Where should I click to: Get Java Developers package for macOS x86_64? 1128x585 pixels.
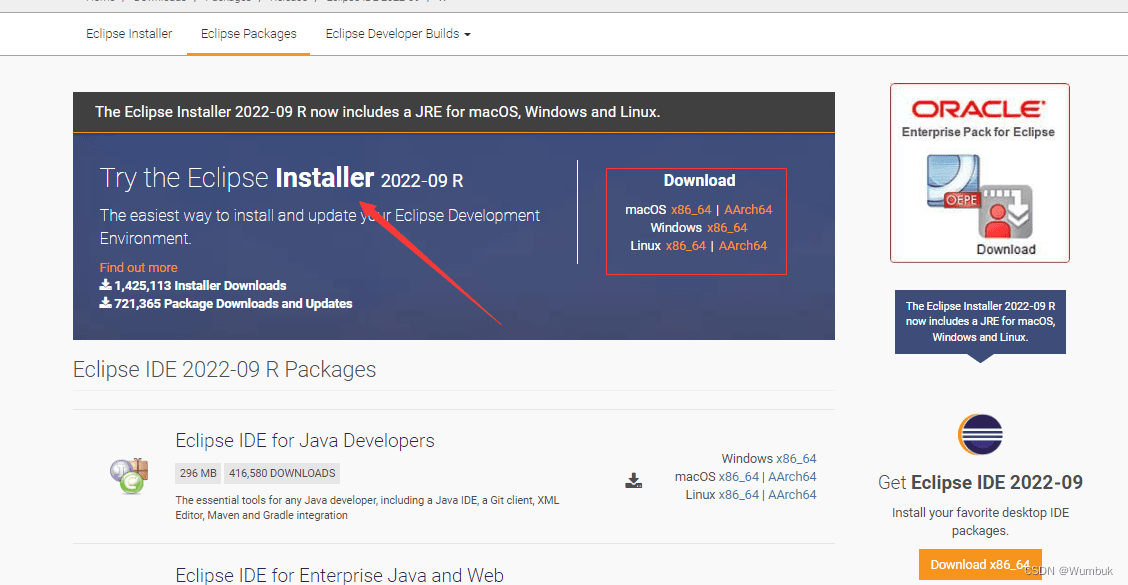tap(739, 476)
